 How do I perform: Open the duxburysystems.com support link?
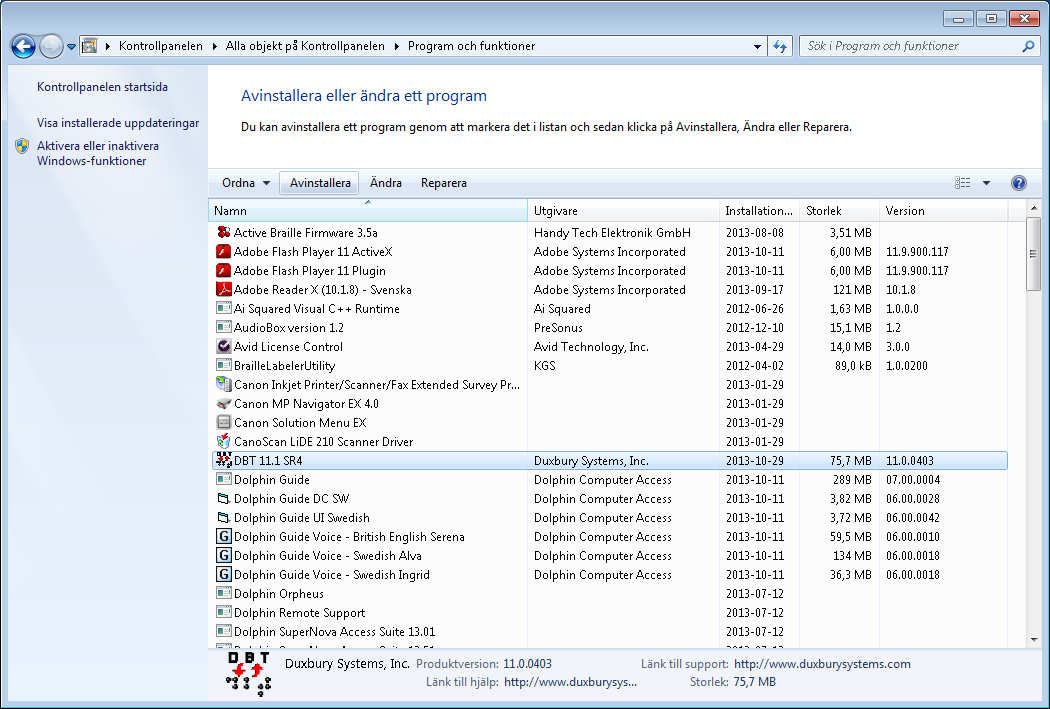click(822, 664)
